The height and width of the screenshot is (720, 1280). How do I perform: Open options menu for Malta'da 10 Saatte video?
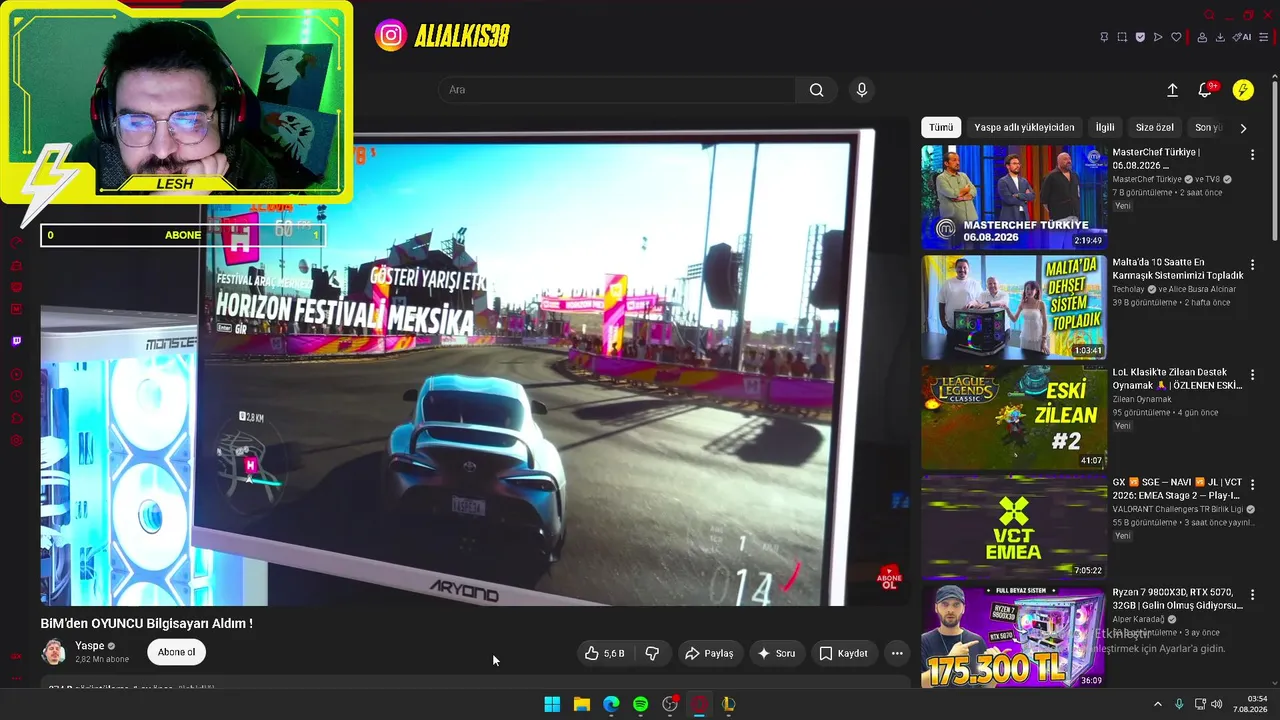(1252, 265)
